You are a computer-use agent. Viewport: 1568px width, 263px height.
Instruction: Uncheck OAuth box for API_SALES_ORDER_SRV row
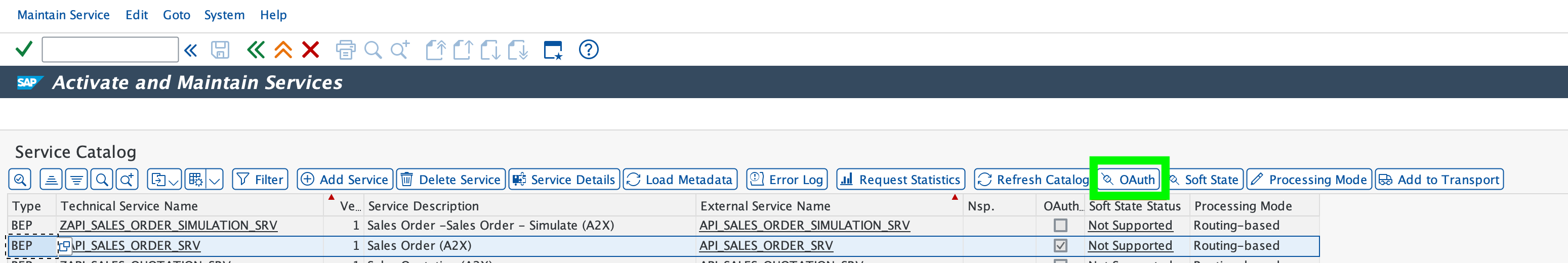pyautogui.click(x=1060, y=245)
